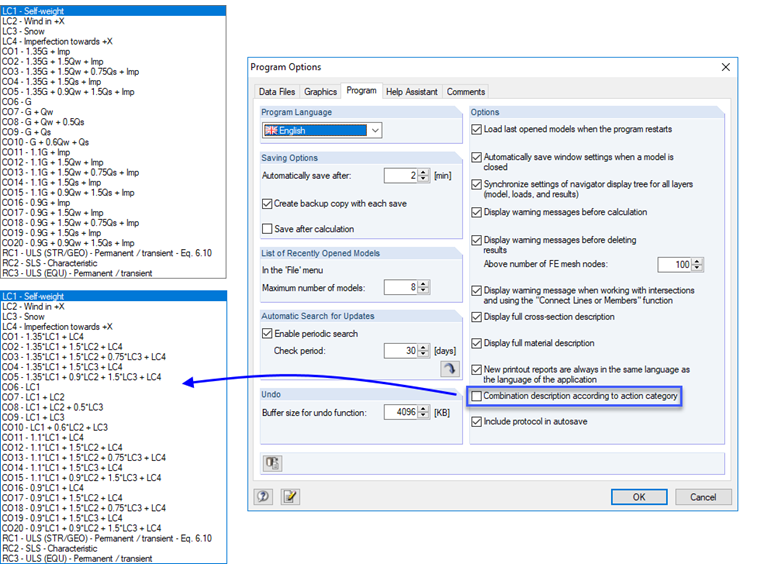Toggle Display warning messages before calculation
760x569 pixels.
click(476, 212)
